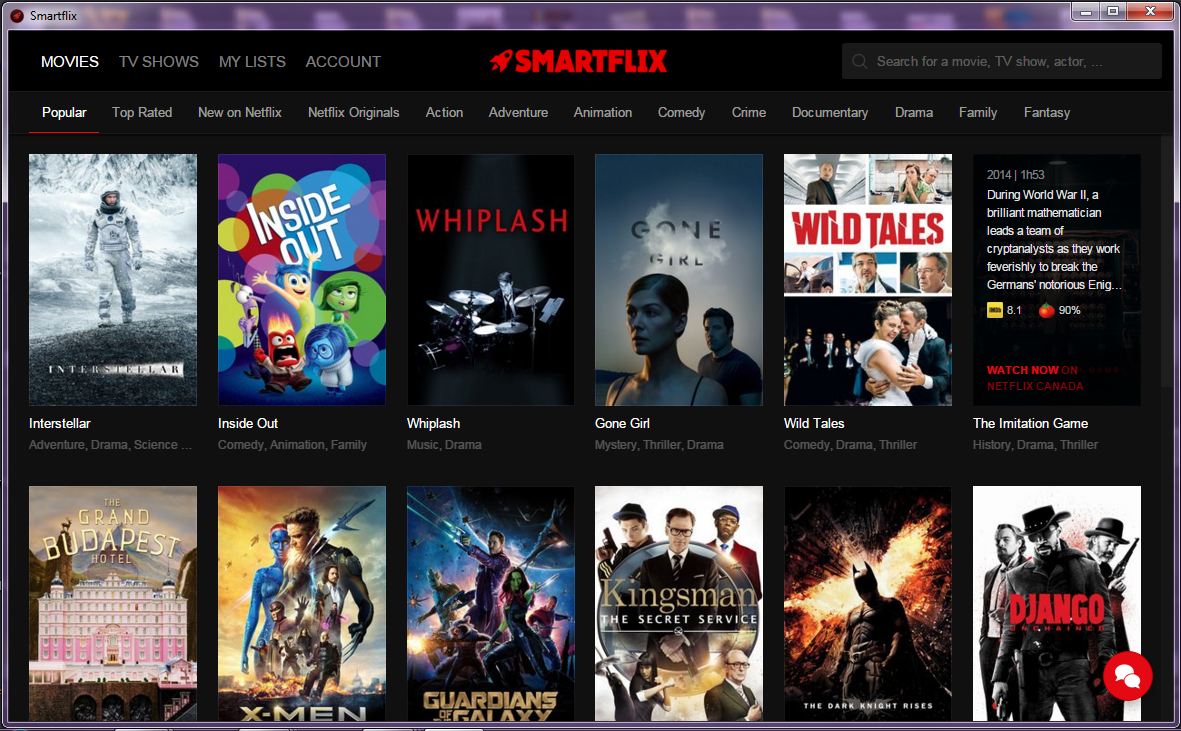Click the Smartflix rocket logo
The image size is (1181, 731).
578,61
